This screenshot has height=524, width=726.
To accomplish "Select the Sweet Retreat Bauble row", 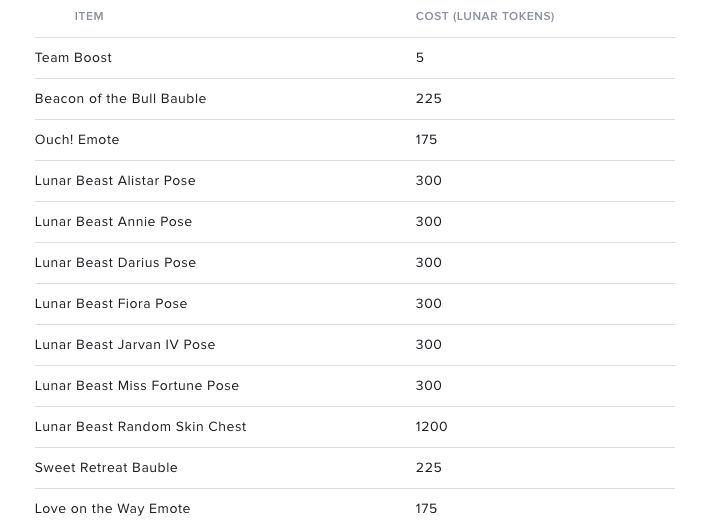I will coord(355,468).
